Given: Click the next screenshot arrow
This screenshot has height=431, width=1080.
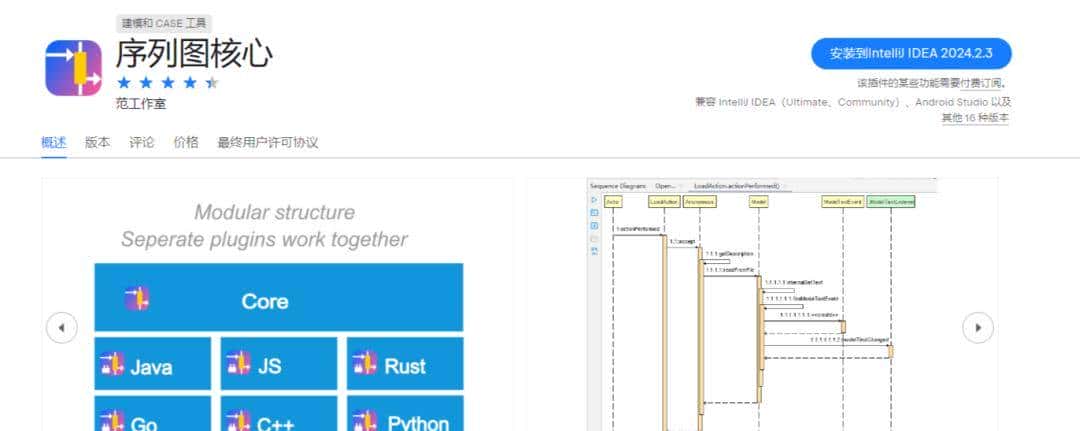Looking at the screenshot, I should [978, 328].
